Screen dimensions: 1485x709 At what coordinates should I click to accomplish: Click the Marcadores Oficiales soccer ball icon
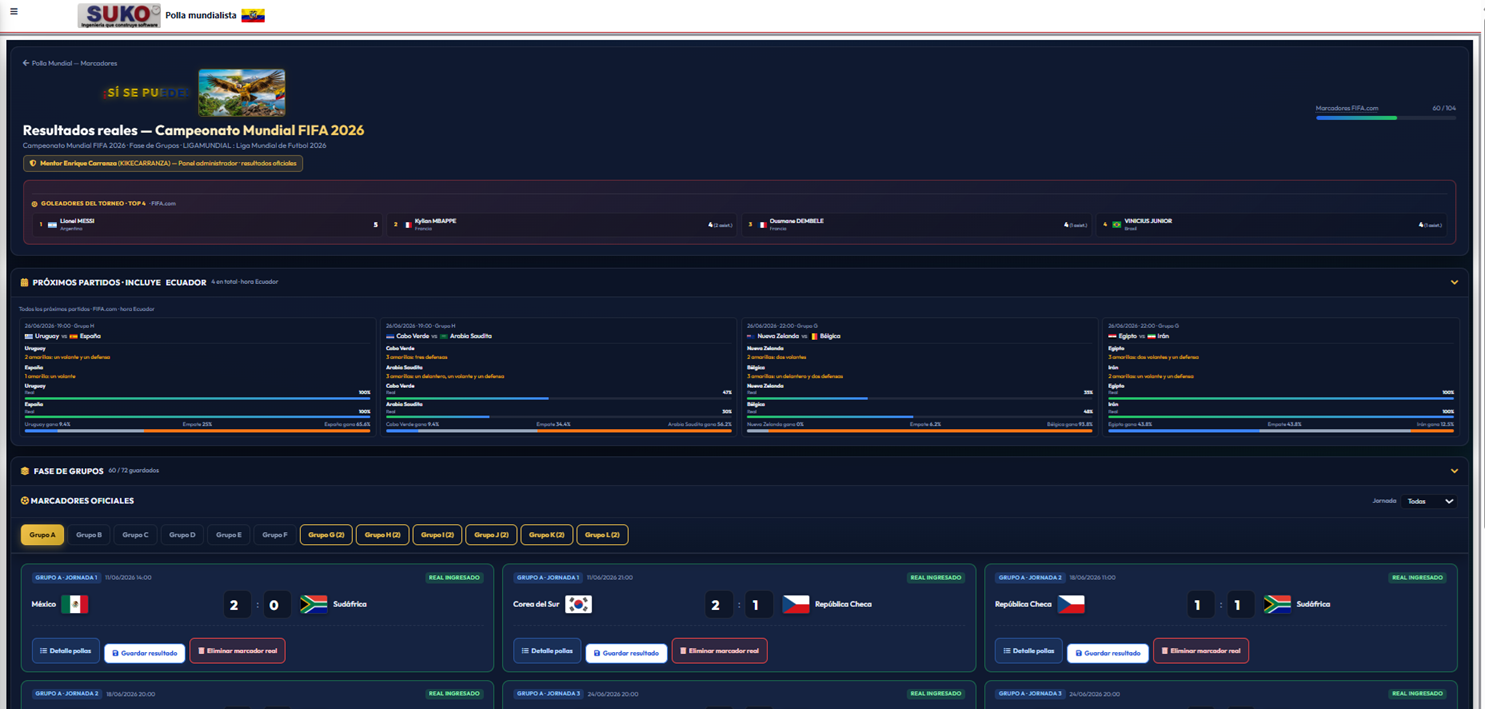[x=25, y=501]
